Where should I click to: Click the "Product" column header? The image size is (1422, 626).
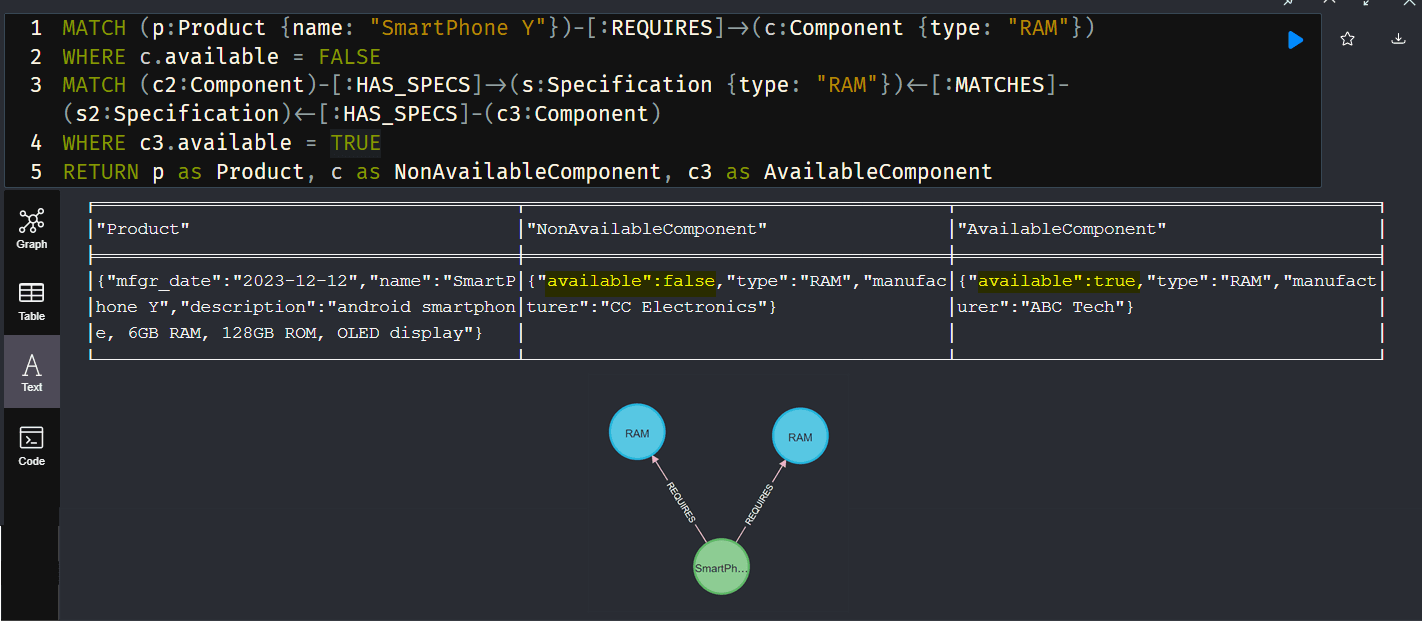(x=142, y=229)
